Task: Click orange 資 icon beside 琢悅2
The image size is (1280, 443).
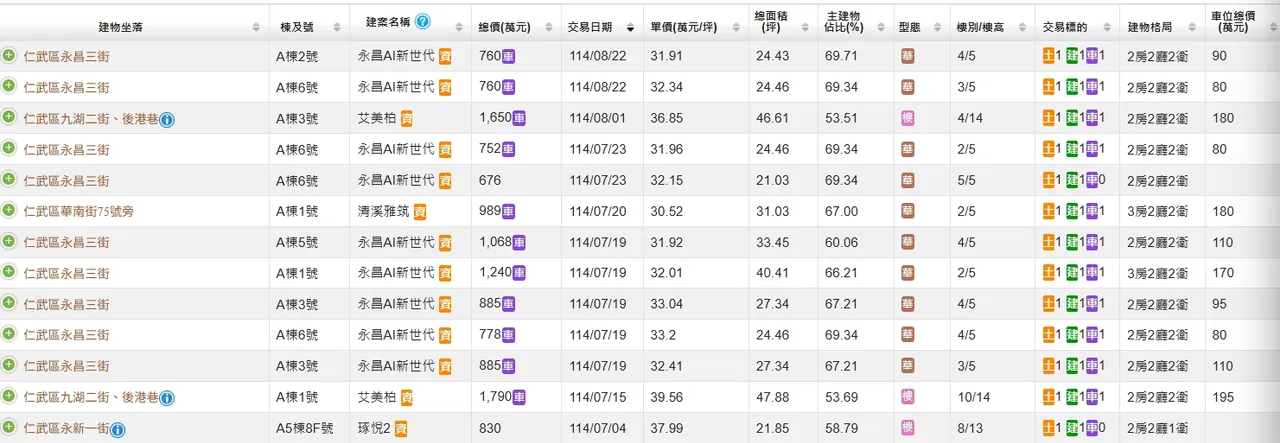Action: [400, 429]
